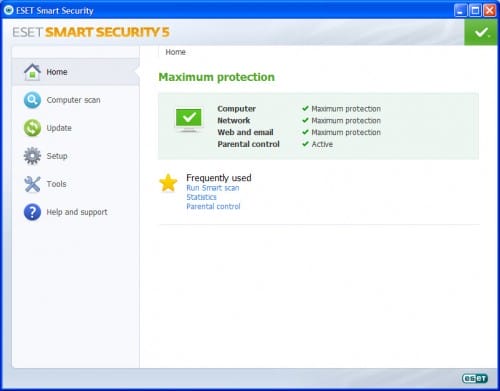
Task: Click Maximum protection text beside Network
Action: (346, 121)
